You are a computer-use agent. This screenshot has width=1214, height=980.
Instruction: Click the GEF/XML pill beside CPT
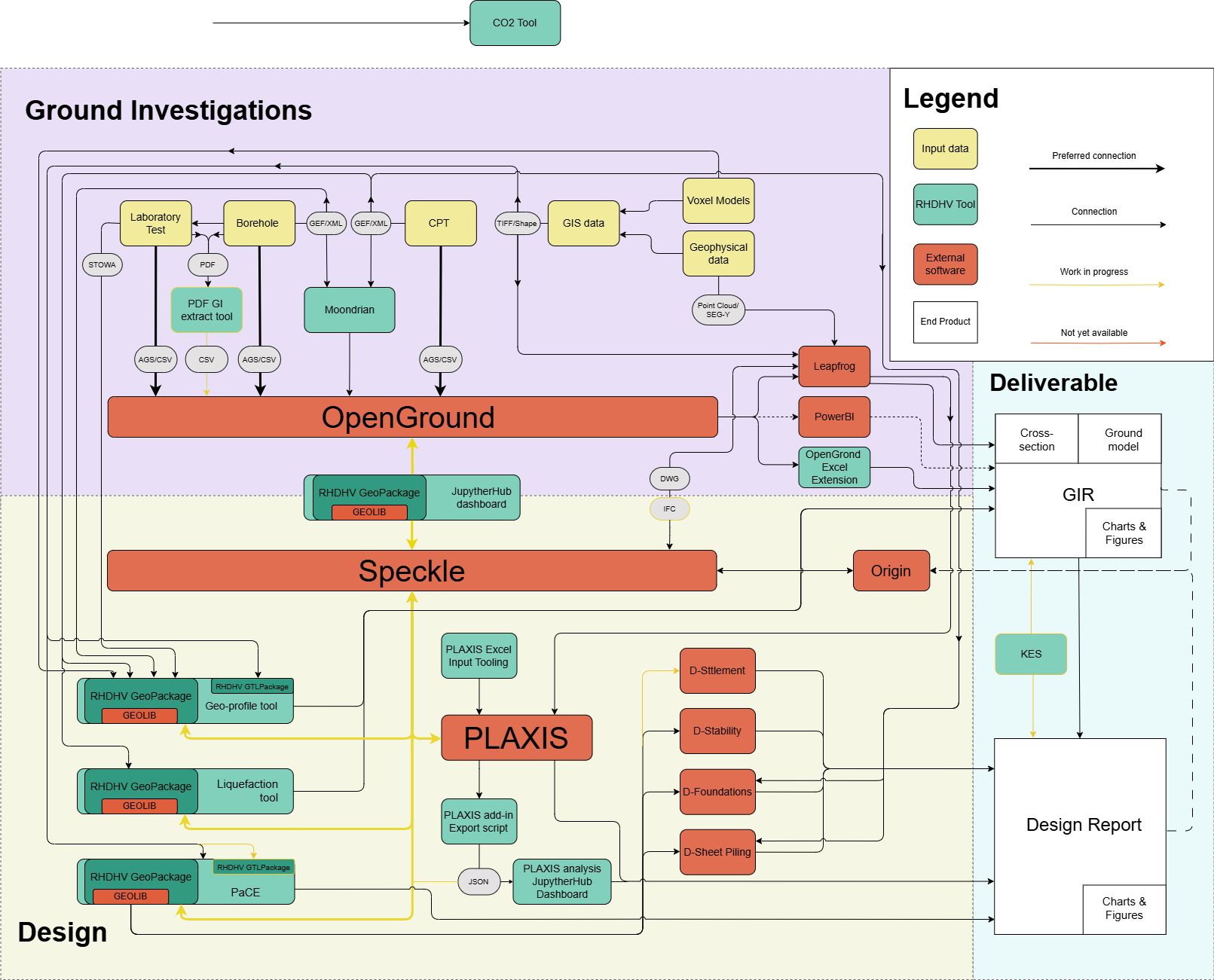pyautogui.click(x=372, y=223)
